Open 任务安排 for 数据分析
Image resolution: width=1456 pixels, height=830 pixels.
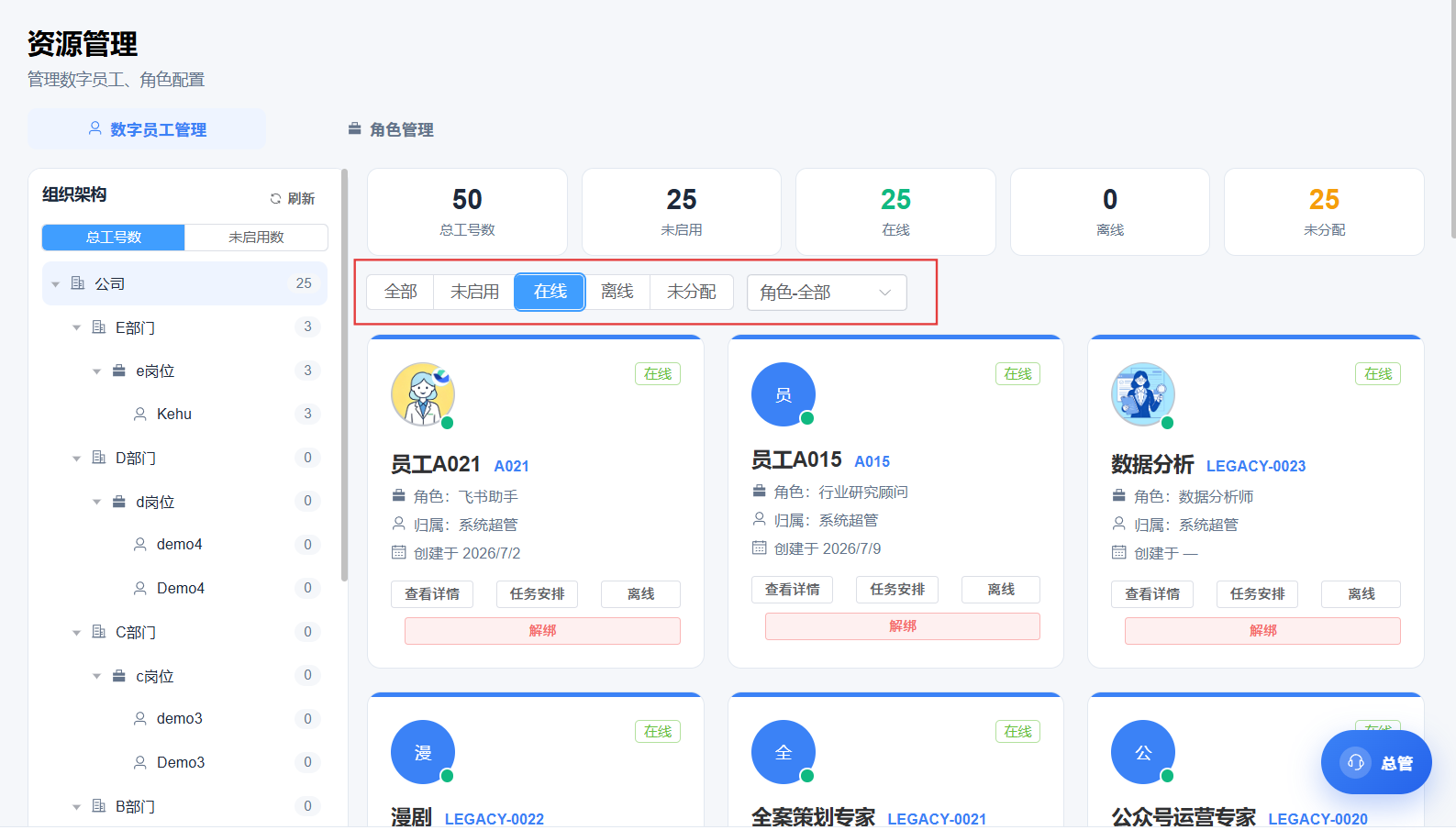pyautogui.click(x=1257, y=594)
